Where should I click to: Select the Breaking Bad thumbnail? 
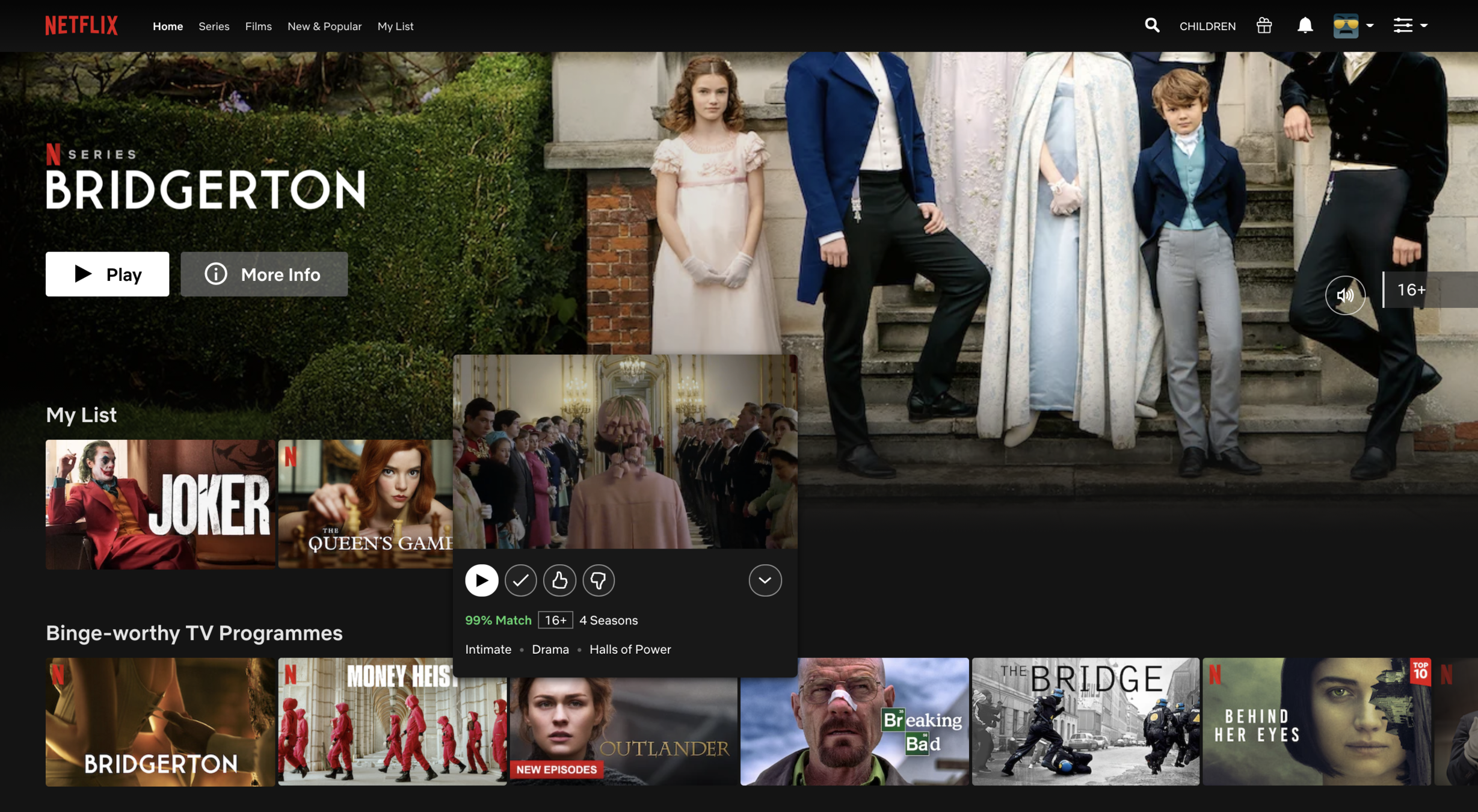(x=854, y=722)
